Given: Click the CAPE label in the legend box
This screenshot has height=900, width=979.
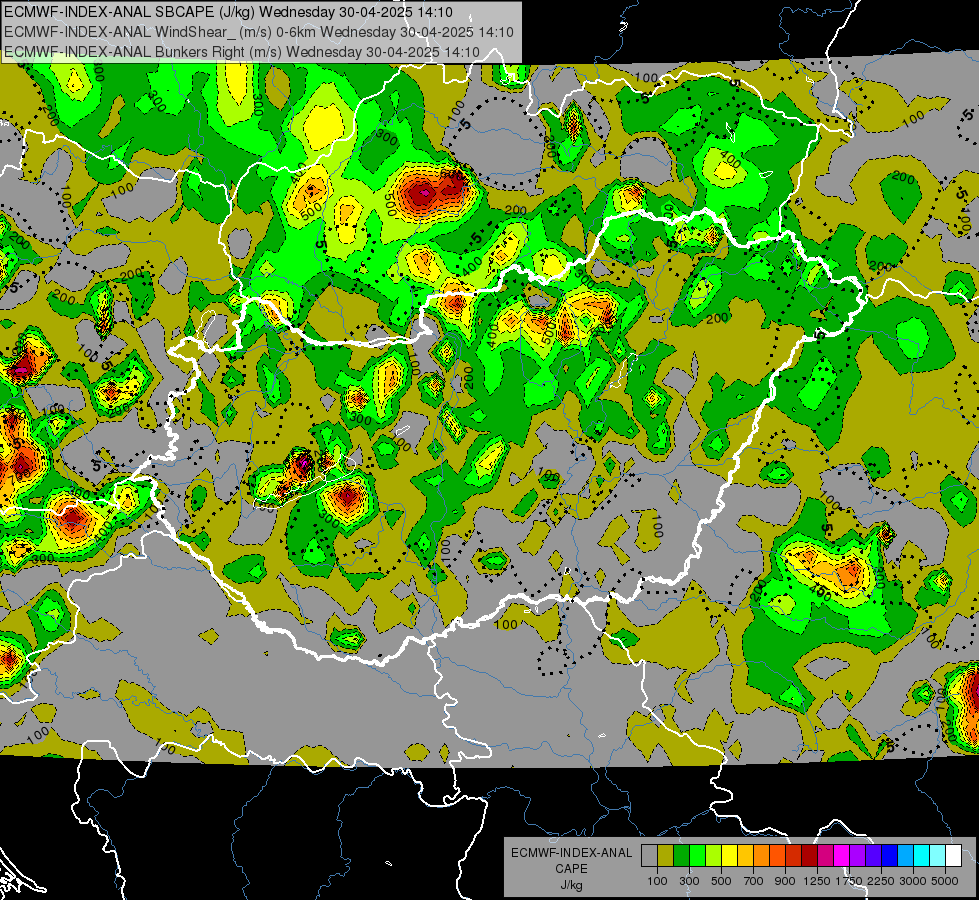Looking at the screenshot, I should tap(571, 869).
